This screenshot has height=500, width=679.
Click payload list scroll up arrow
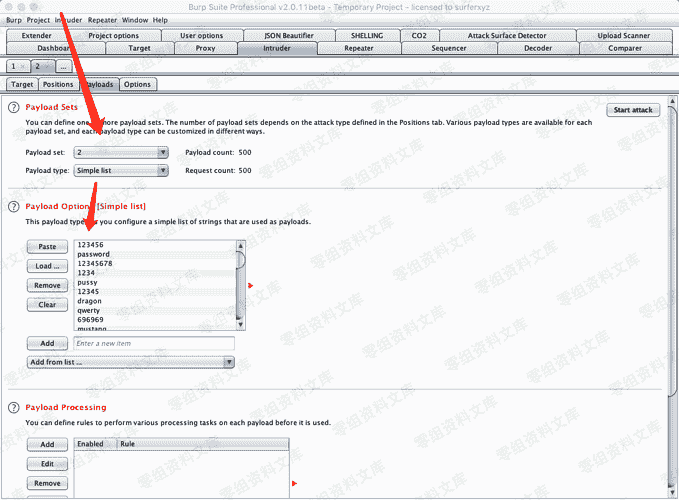click(240, 244)
